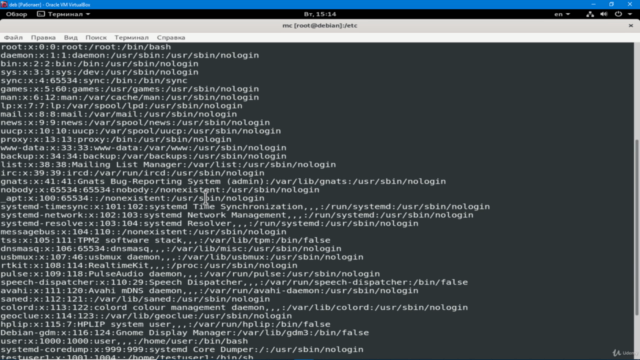Click the man:x:6:12 line
Screen dimensions: 640x360
point(130,97)
